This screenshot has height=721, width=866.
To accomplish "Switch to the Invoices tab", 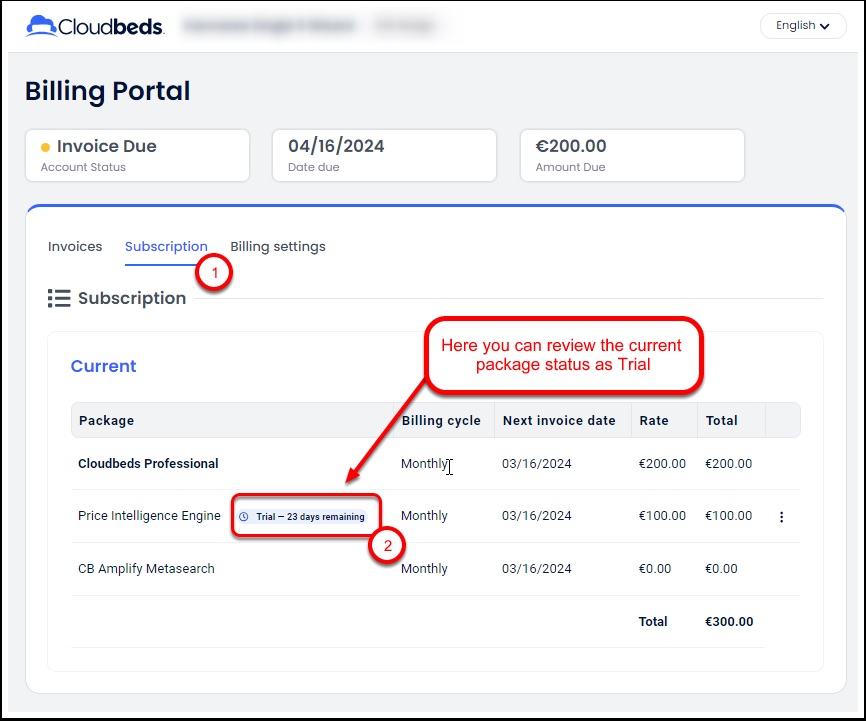I will (75, 246).
